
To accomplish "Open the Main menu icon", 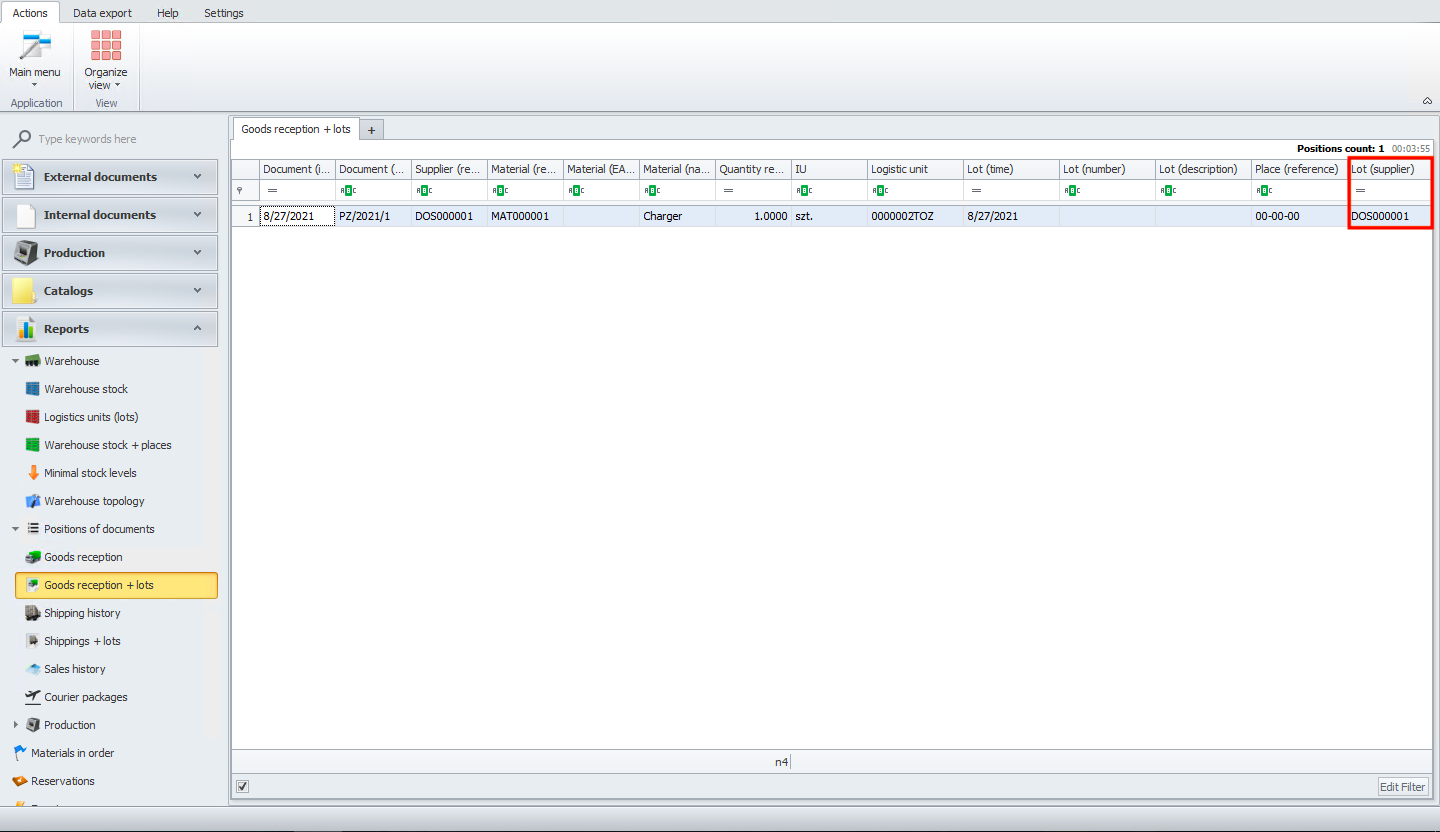I will tap(35, 47).
